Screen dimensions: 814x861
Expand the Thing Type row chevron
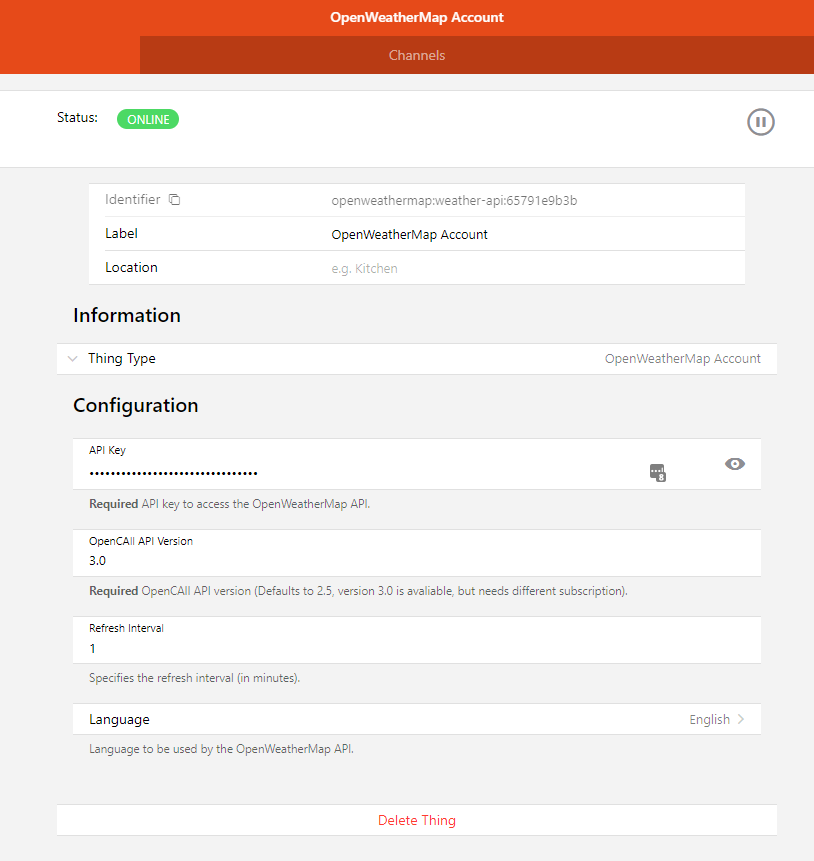click(73, 359)
